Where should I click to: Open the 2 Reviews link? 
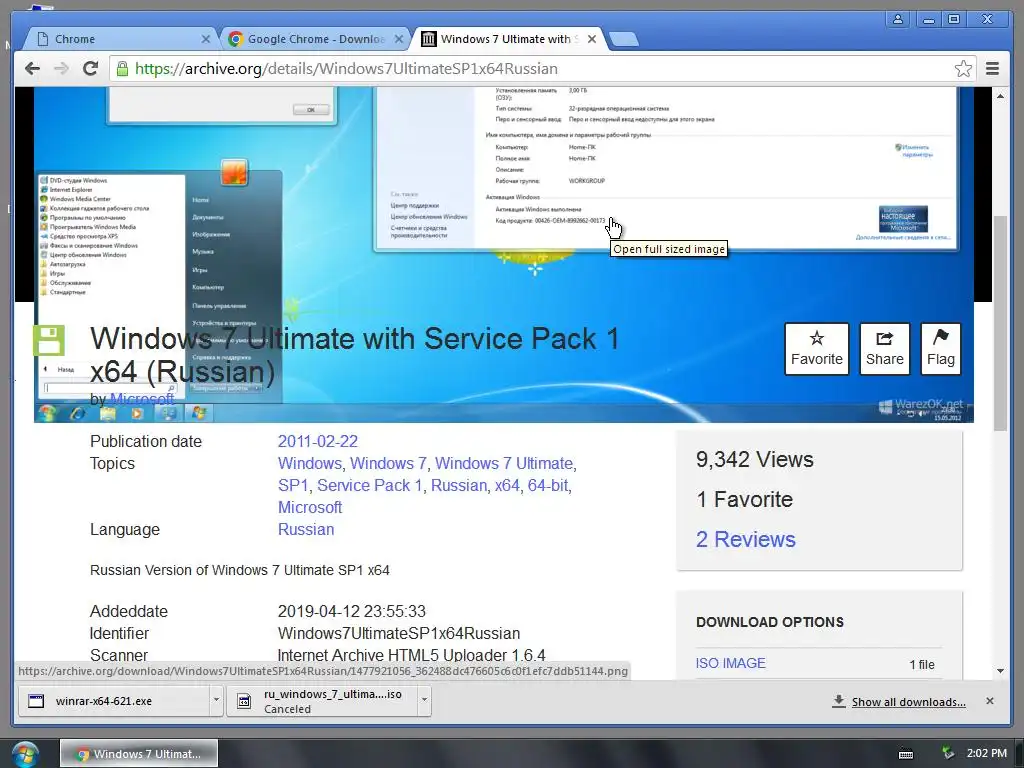coord(745,539)
